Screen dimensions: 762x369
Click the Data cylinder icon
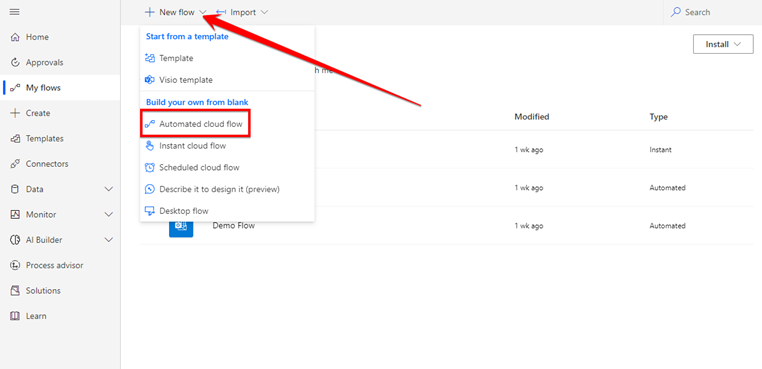[x=15, y=189]
